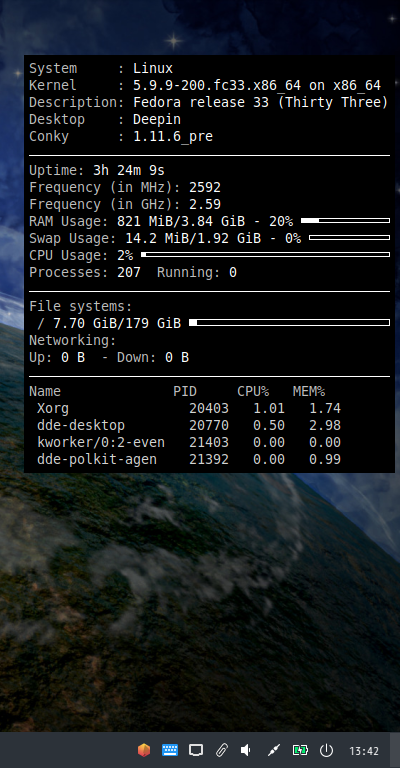400x768 pixels.
Task: Click the MEM% column header
Action: [309, 391]
